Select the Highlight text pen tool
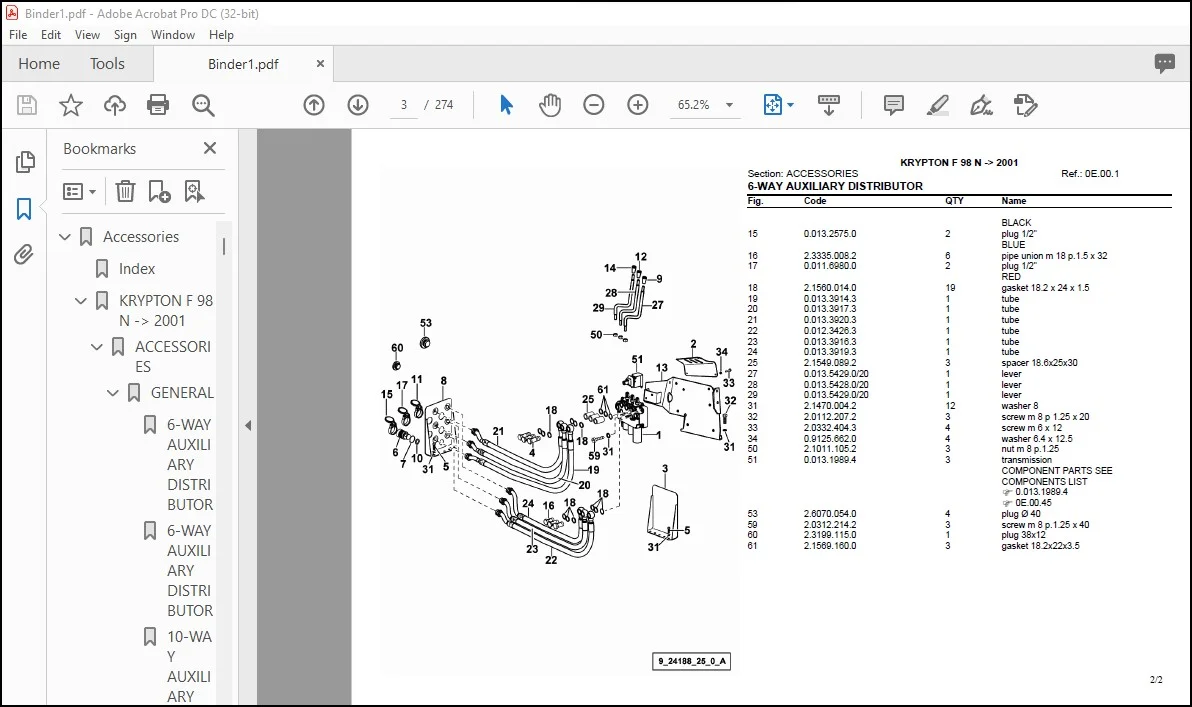This screenshot has height=707, width=1192. pos(937,105)
